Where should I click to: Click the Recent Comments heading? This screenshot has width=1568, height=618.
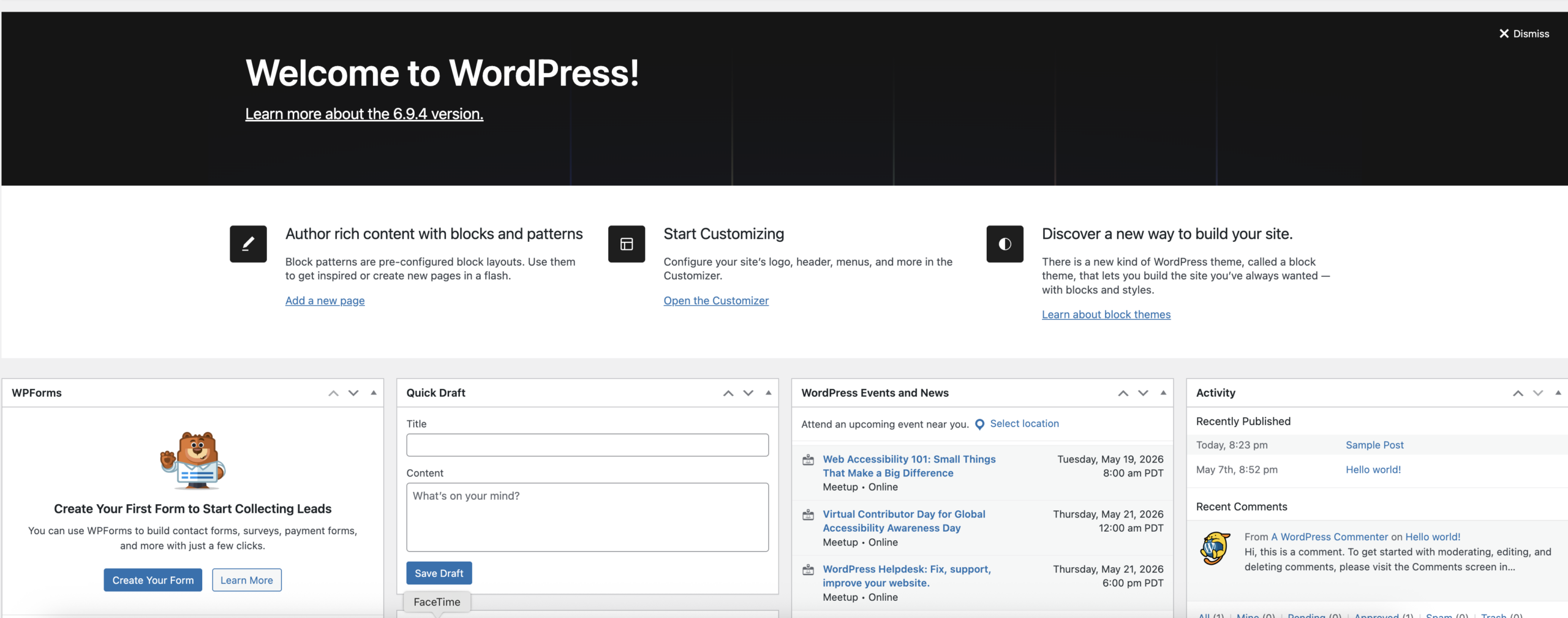1242,507
